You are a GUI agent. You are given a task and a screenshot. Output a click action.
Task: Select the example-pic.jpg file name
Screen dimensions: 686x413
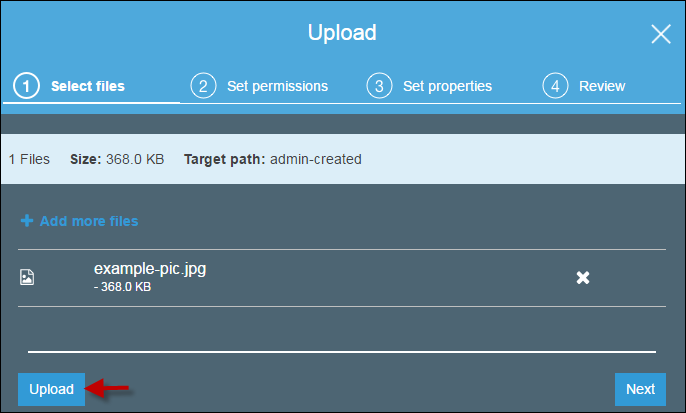(x=150, y=269)
